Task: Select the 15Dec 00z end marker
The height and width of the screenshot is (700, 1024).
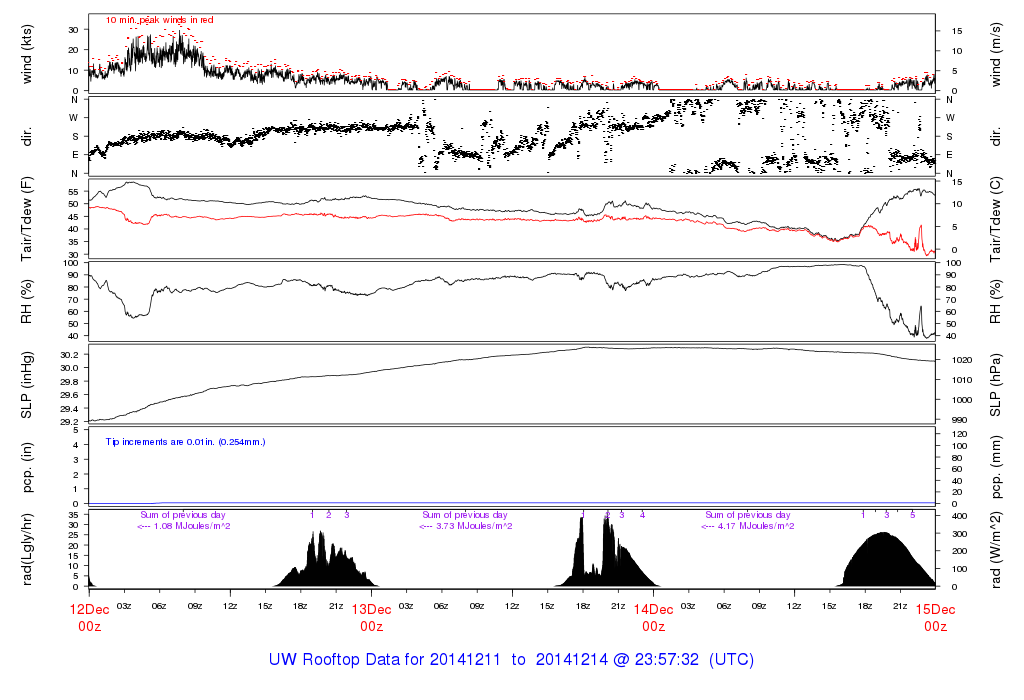Action: pyautogui.click(x=935, y=617)
